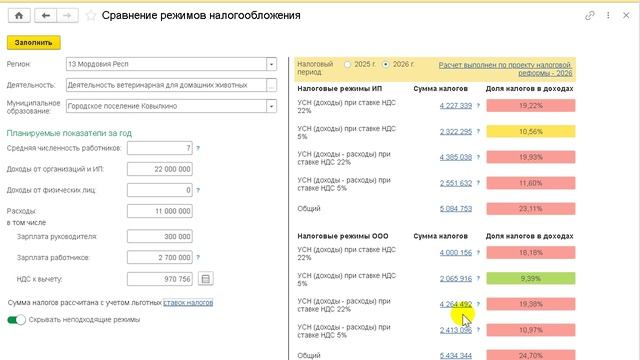Click the Доходы от организаций и ИП field
Image resolution: width=640 pixels, height=360 pixels.
coord(160,169)
